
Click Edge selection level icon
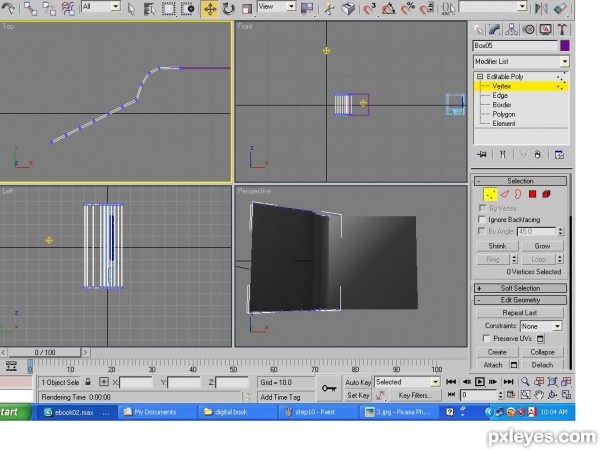tap(505, 194)
